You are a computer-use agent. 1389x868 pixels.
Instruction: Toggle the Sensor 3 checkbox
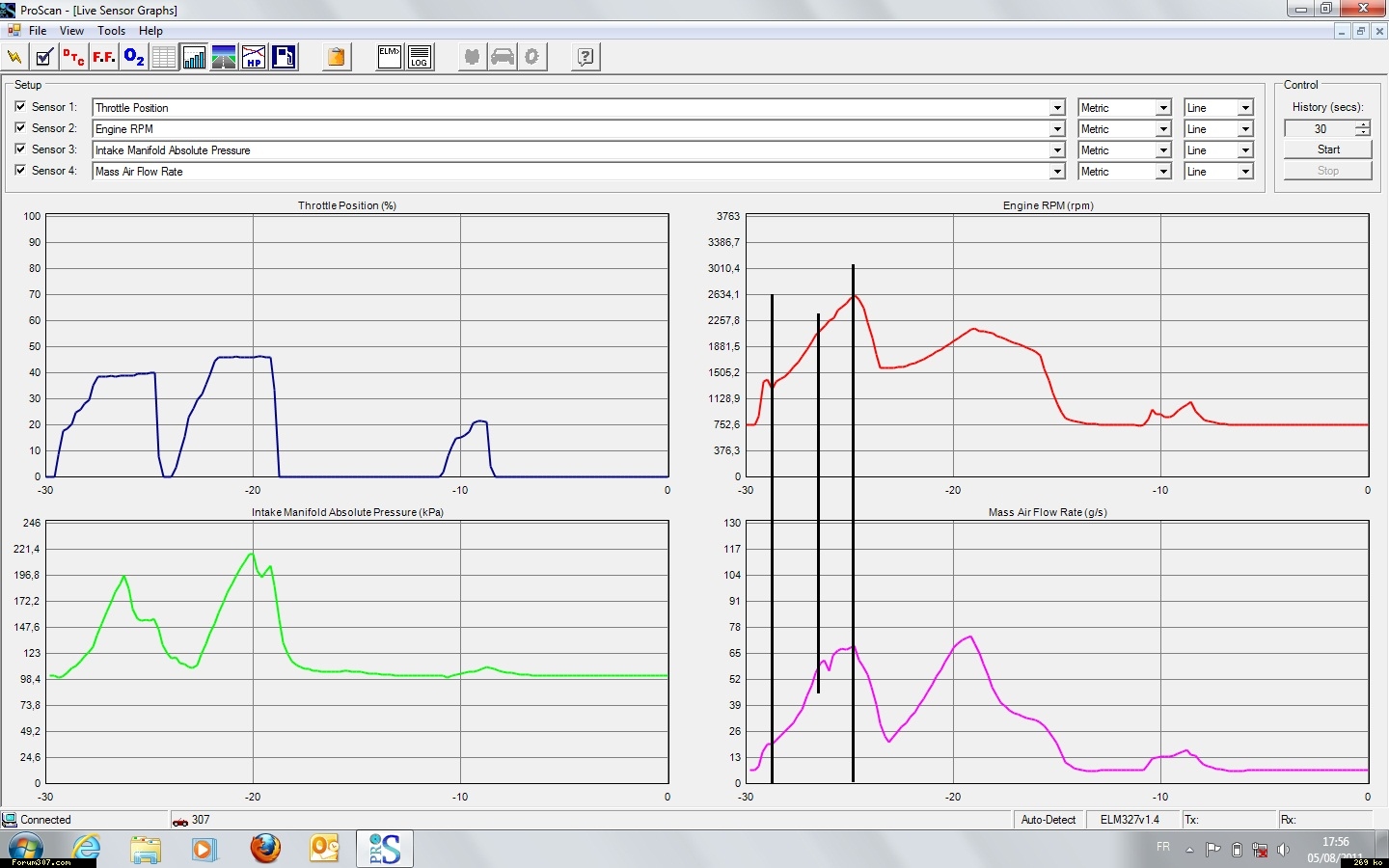pos(21,149)
